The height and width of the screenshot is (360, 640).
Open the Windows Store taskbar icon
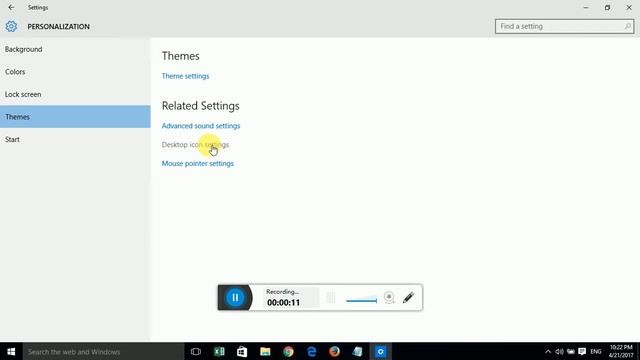(x=242, y=351)
